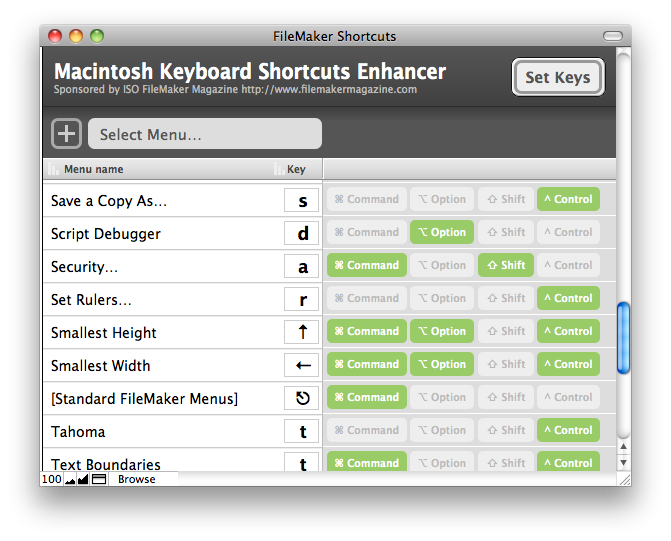Toggle the status area icon in the status bar
Viewport: 671px width, 541px height.
99,480
